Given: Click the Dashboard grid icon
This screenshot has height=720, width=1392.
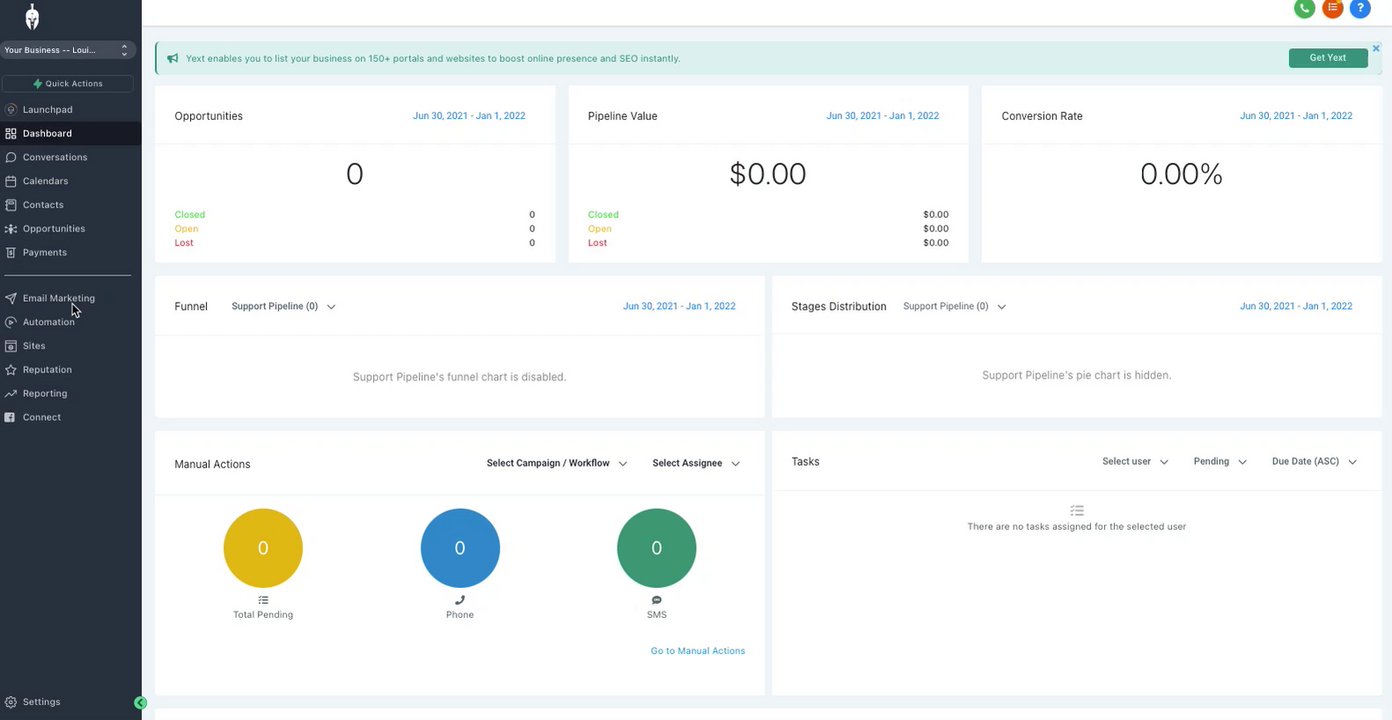Looking at the screenshot, I should point(11,133).
